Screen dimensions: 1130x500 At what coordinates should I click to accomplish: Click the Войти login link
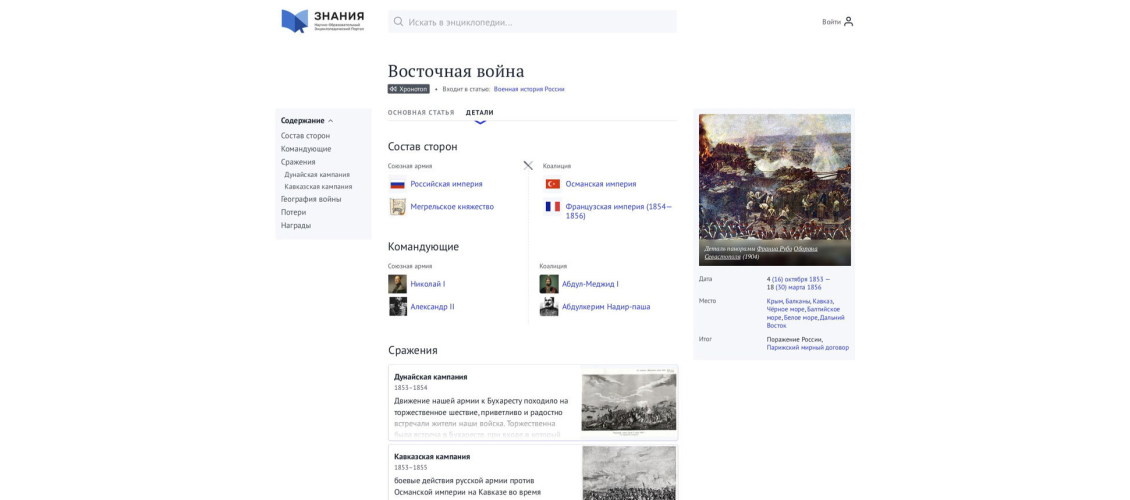[x=831, y=22]
